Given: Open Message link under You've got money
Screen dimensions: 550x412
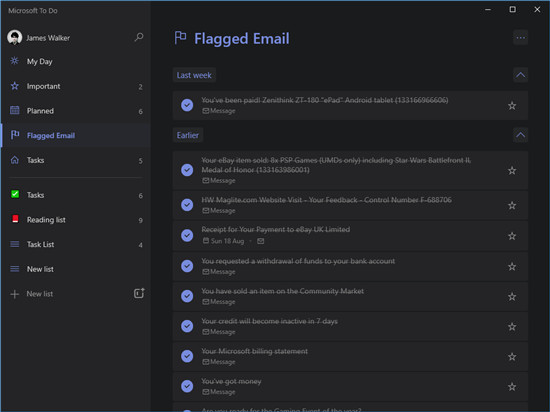Looking at the screenshot, I should pos(219,392).
